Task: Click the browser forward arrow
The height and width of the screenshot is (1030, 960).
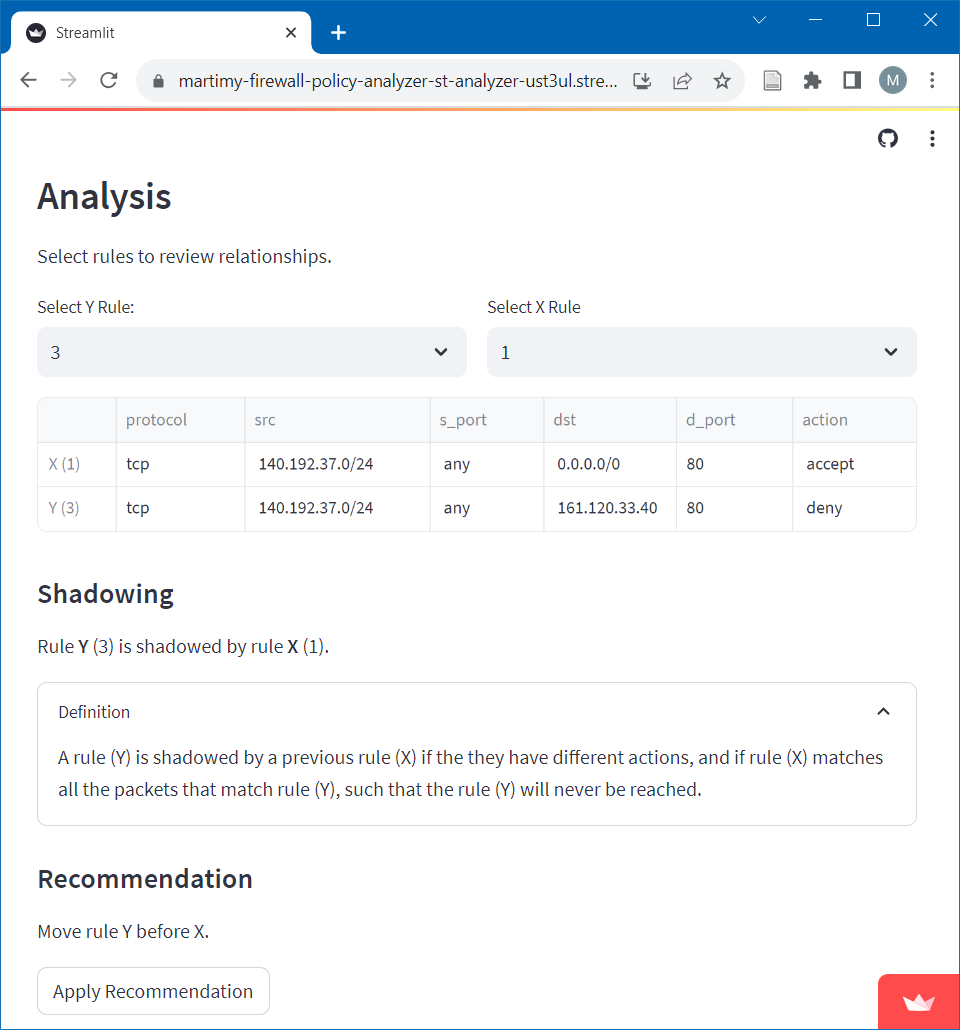Action: [x=68, y=80]
